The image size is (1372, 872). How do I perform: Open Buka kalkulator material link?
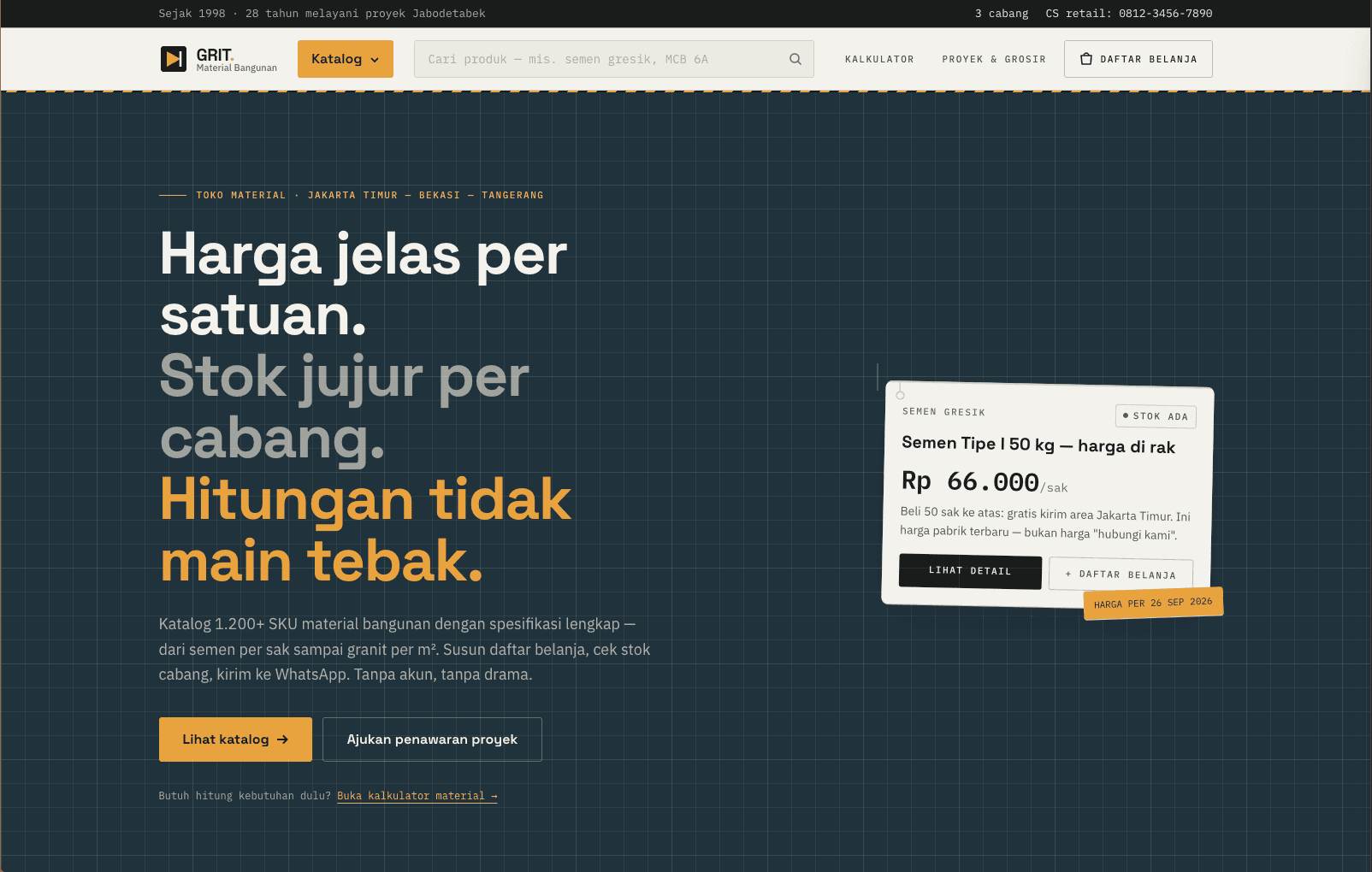point(417,796)
